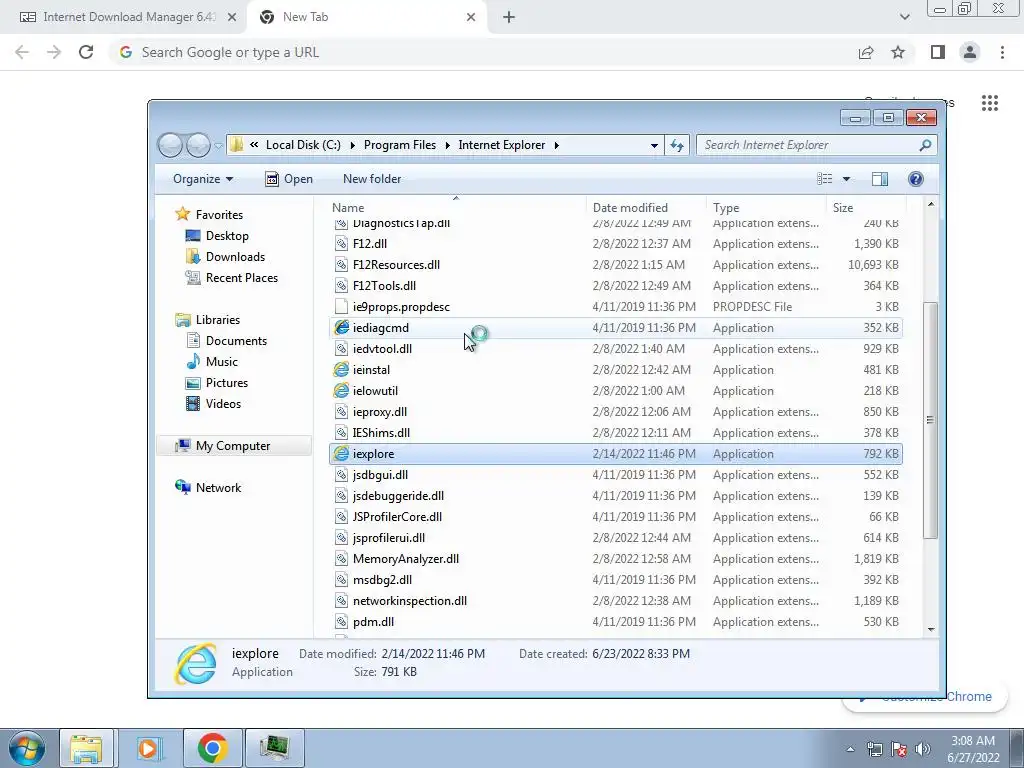Click the change view icon
Screen dimensions: 1024x768
click(x=825, y=179)
